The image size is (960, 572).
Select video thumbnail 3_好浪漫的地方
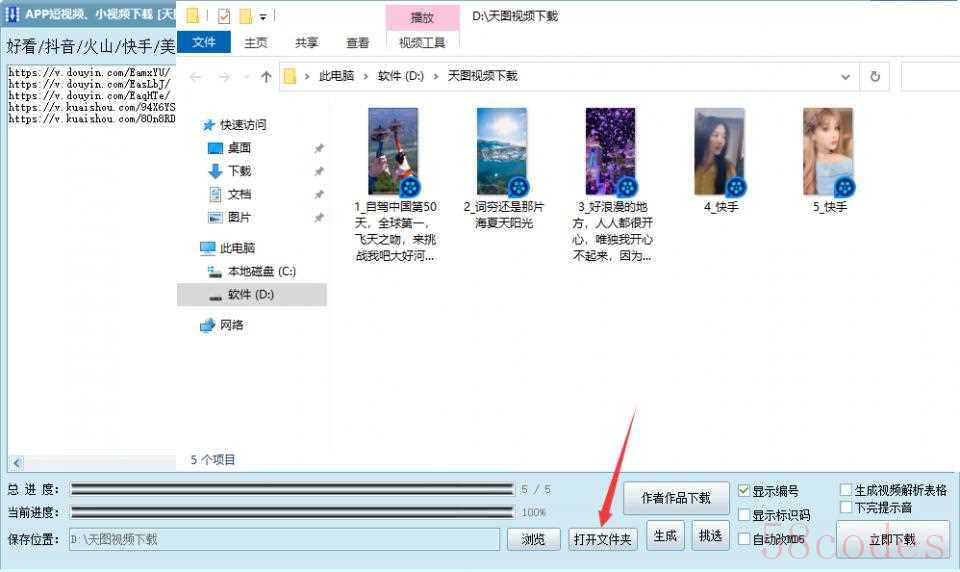click(611, 151)
